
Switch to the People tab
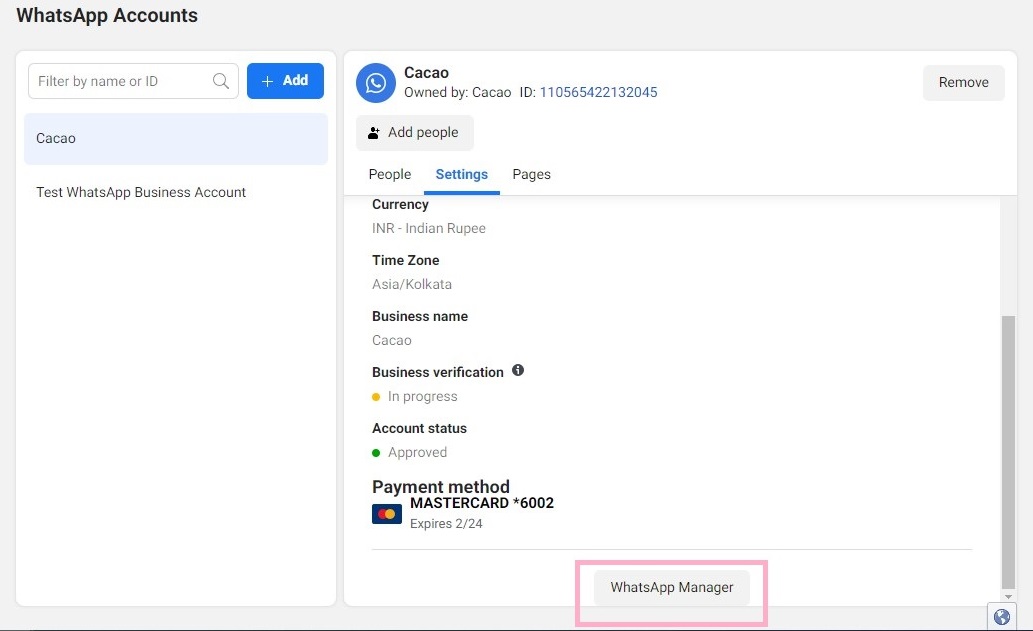click(390, 175)
